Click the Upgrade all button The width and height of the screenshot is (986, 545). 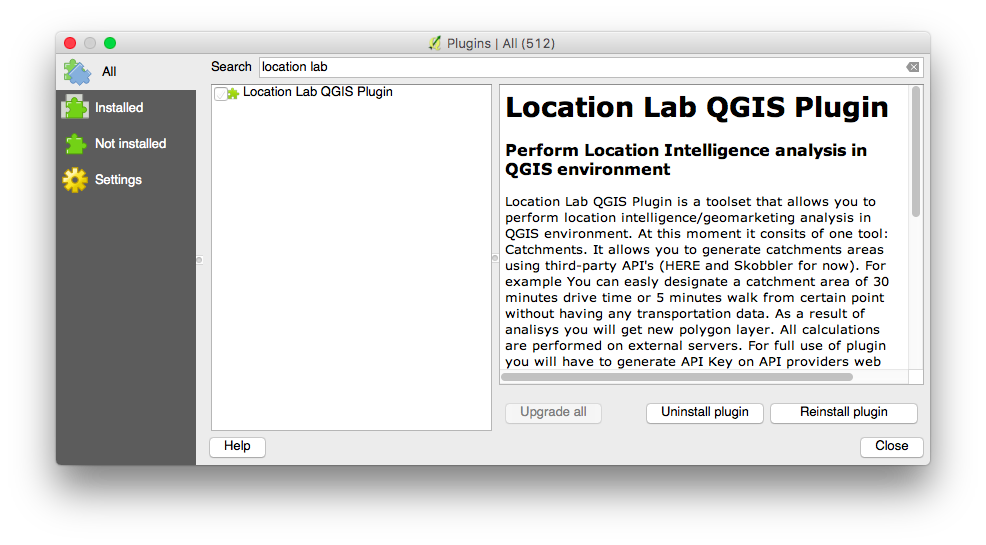tap(553, 412)
